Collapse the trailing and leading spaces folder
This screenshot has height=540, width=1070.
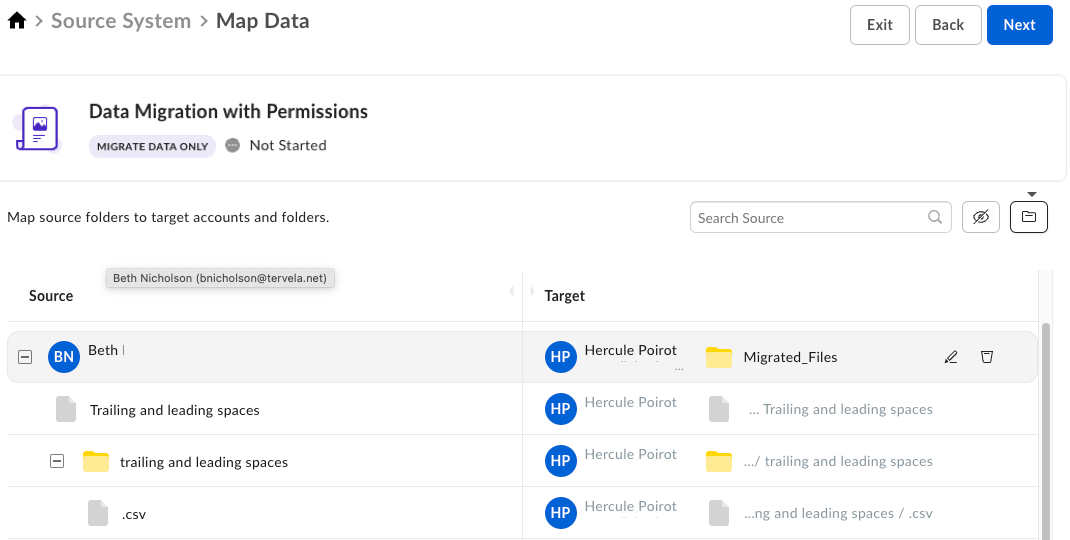pos(57,461)
